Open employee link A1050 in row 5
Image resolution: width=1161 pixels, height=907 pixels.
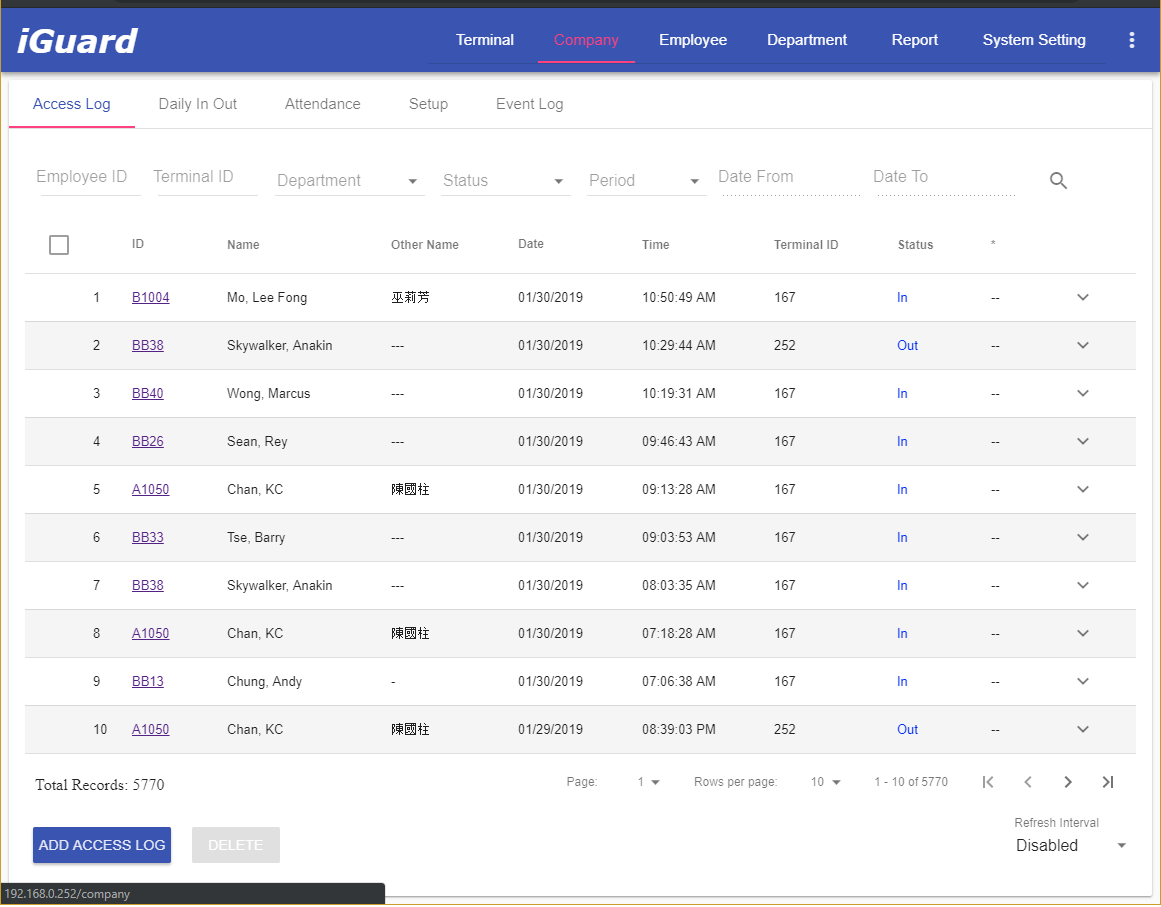(150, 489)
